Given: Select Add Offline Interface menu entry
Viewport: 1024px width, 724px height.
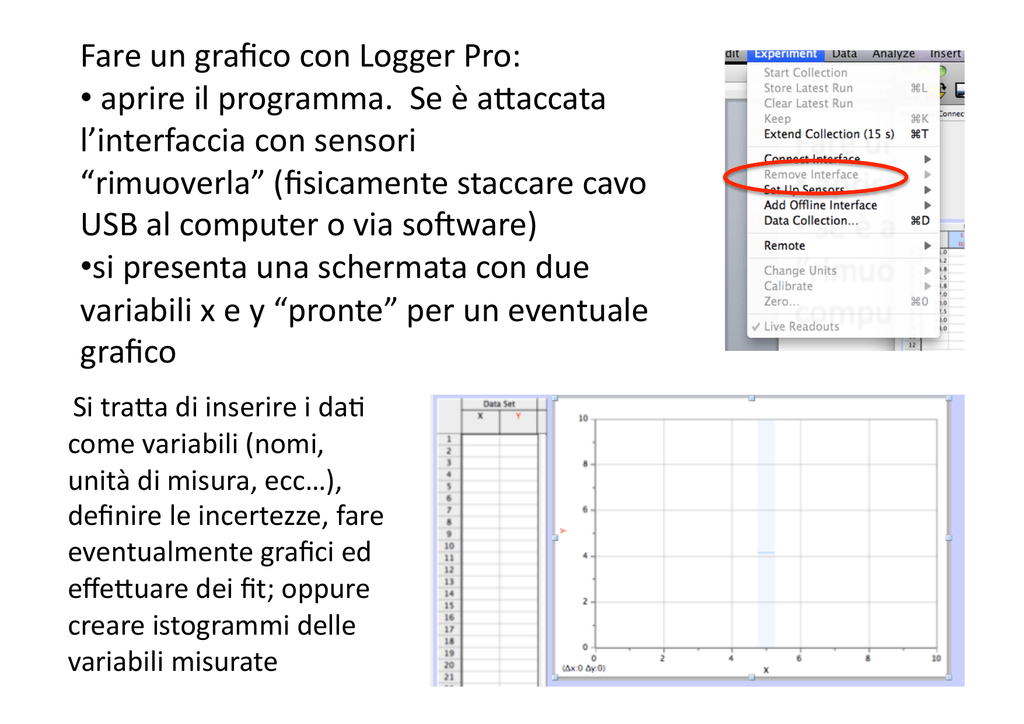Looking at the screenshot, I should (820, 205).
